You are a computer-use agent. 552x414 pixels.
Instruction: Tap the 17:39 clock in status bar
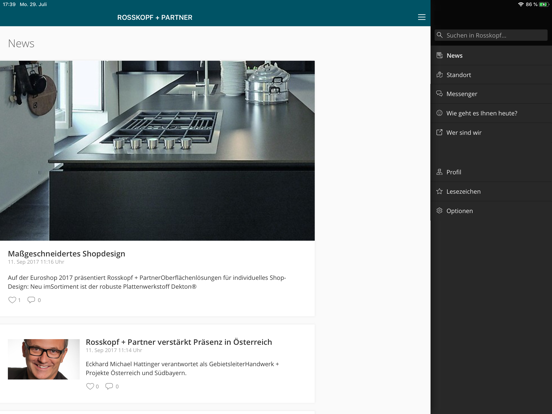tap(9, 4)
